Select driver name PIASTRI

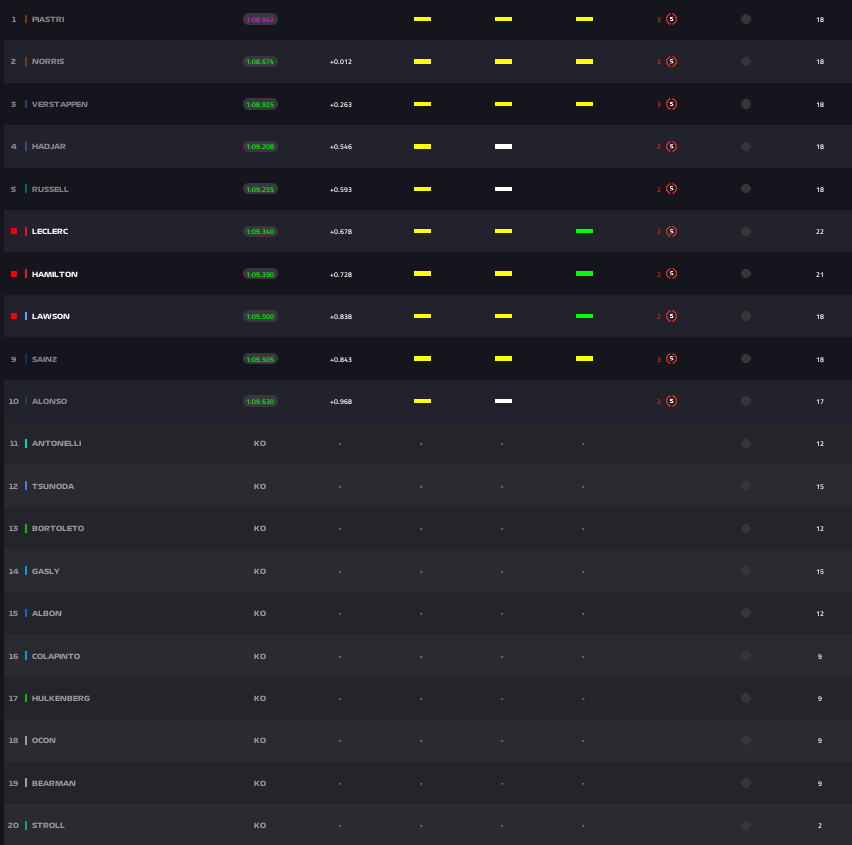coord(48,19)
